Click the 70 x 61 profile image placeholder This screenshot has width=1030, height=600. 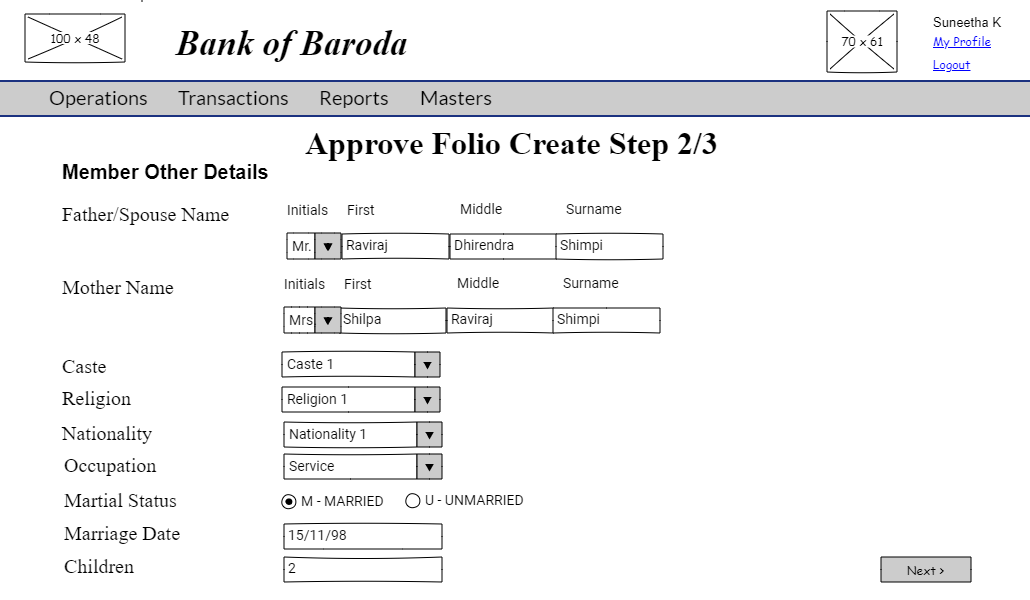[x=861, y=41]
